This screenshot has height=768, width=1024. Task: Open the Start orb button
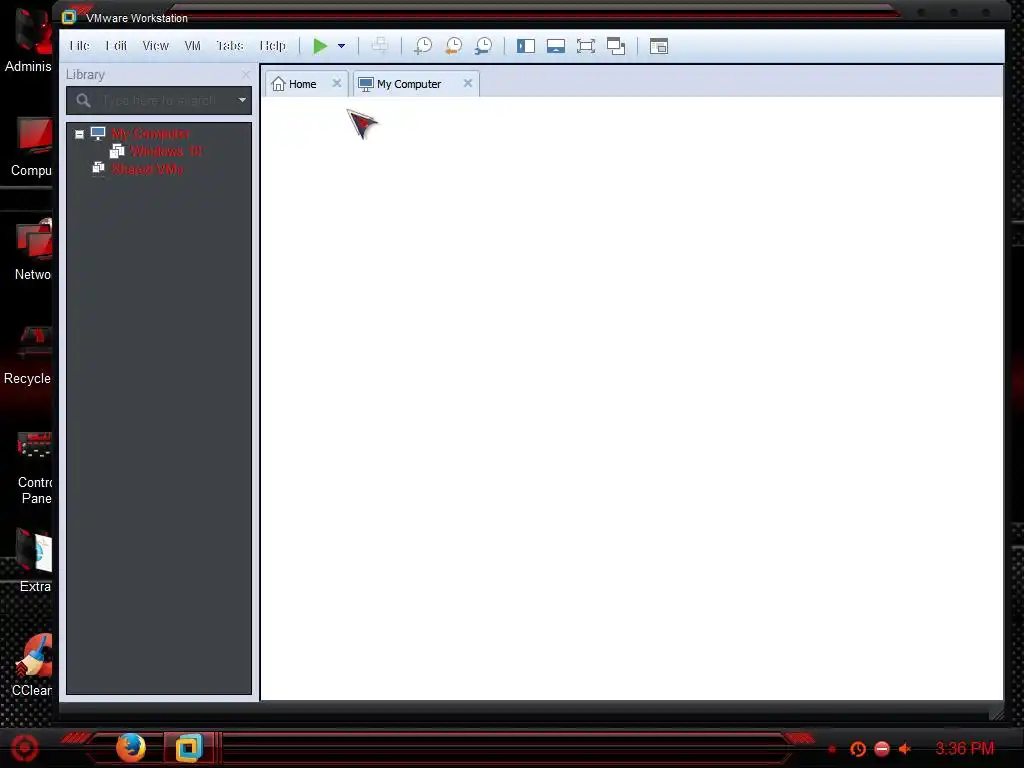pyautogui.click(x=24, y=748)
